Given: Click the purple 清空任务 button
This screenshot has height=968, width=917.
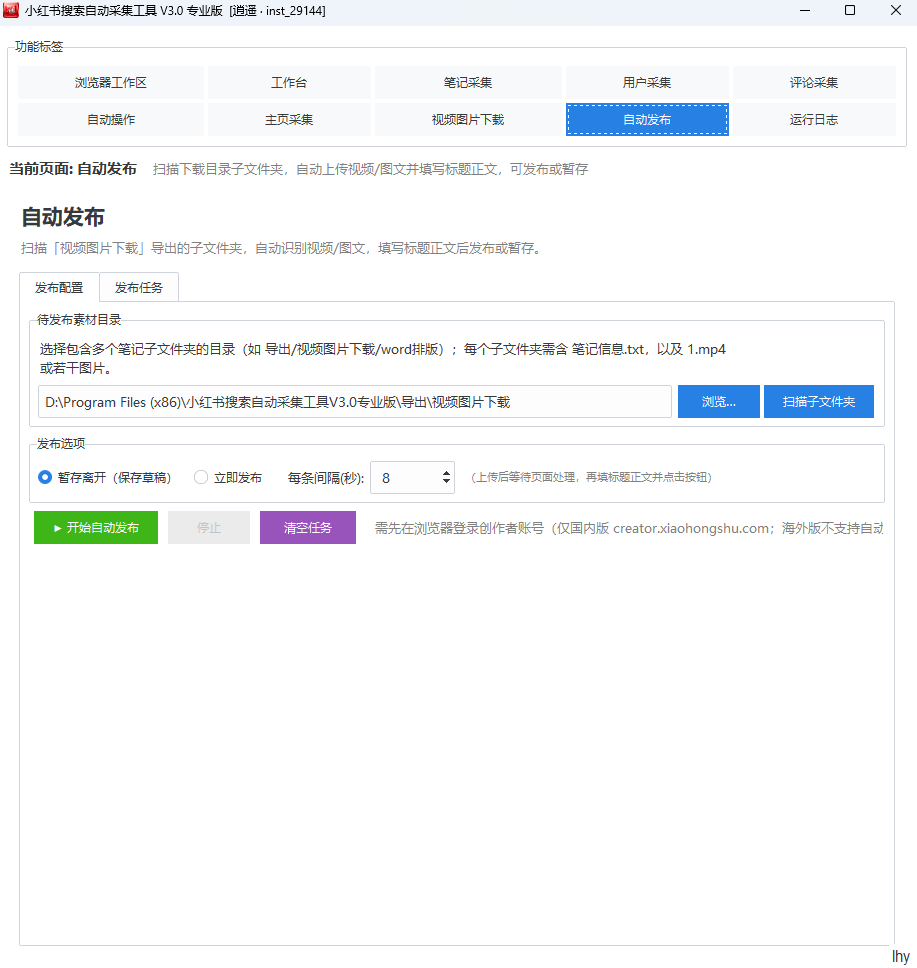Looking at the screenshot, I should pyautogui.click(x=308, y=528).
